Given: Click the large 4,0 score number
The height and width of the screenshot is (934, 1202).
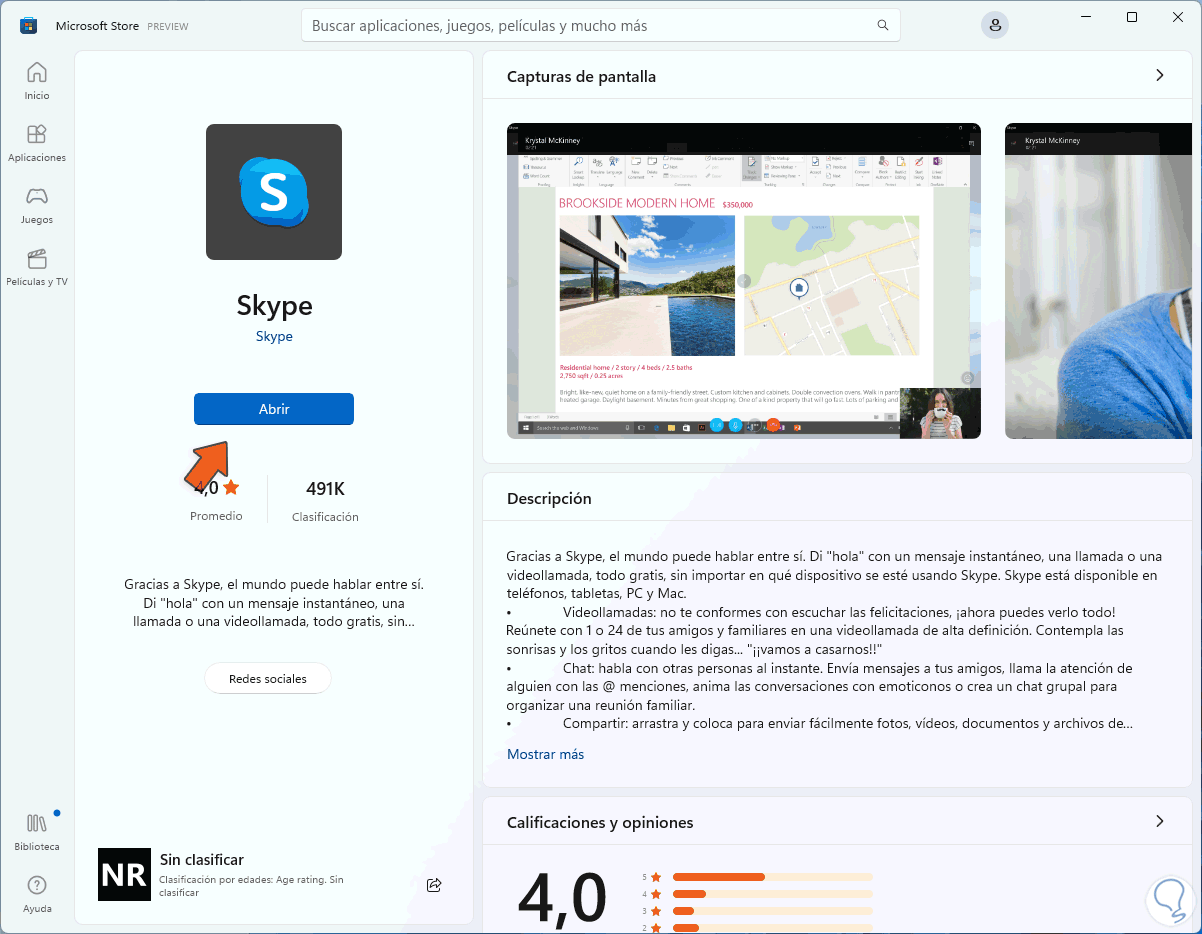Looking at the screenshot, I should coord(563,897).
